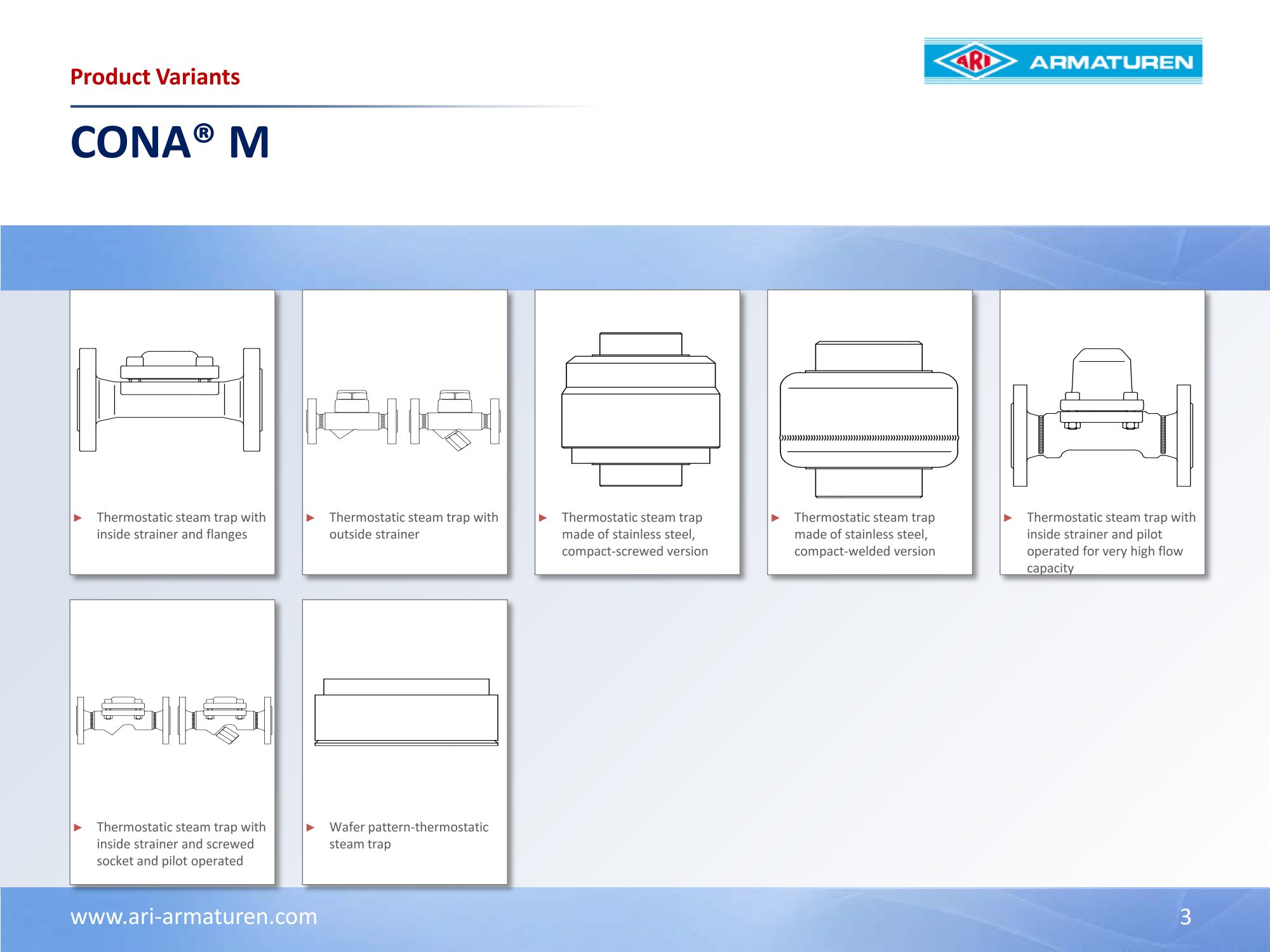Click the 'CONA® M' title
1270x952 pixels.
[x=170, y=142]
